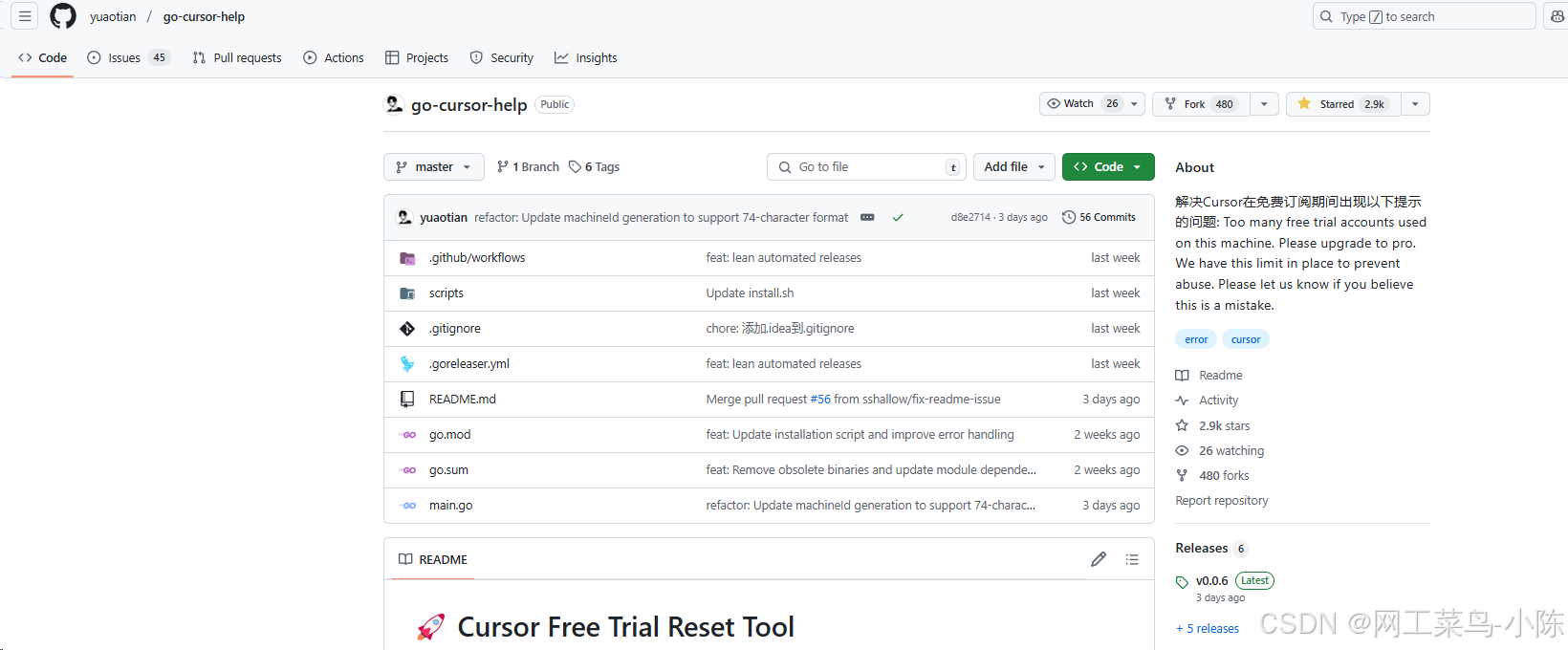
Task: View commit status green checkmark
Action: point(898,217)
